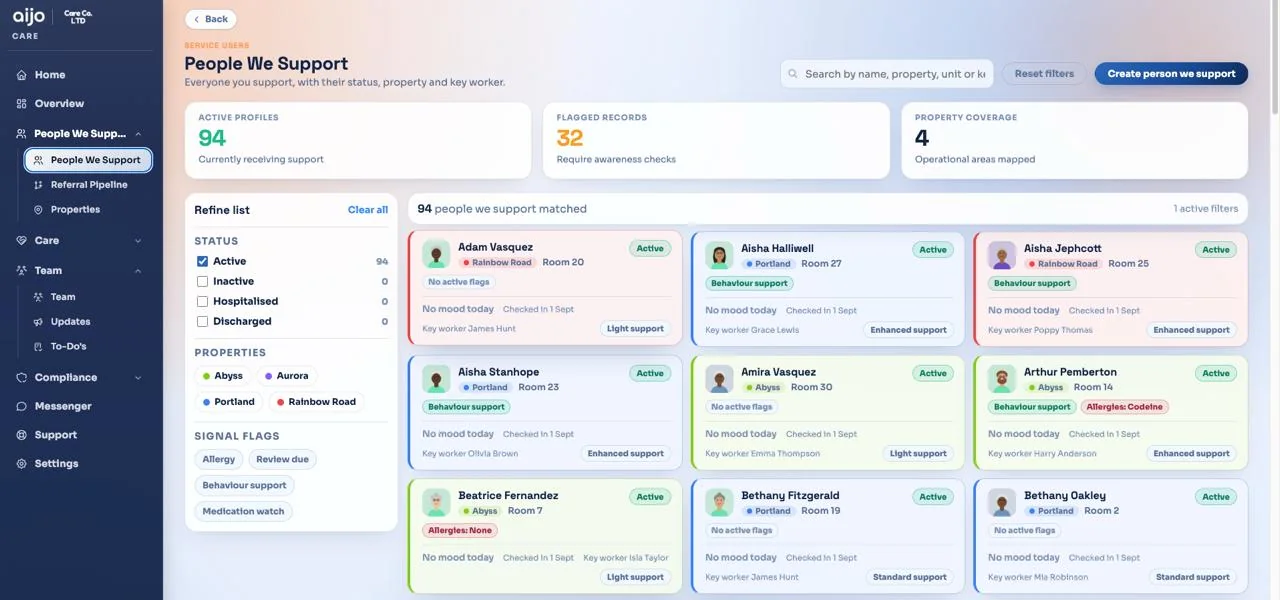This screenshot has height=600, width=1280.
Task: Click the 1 active filters indicator
Action: click(1206, 209)
